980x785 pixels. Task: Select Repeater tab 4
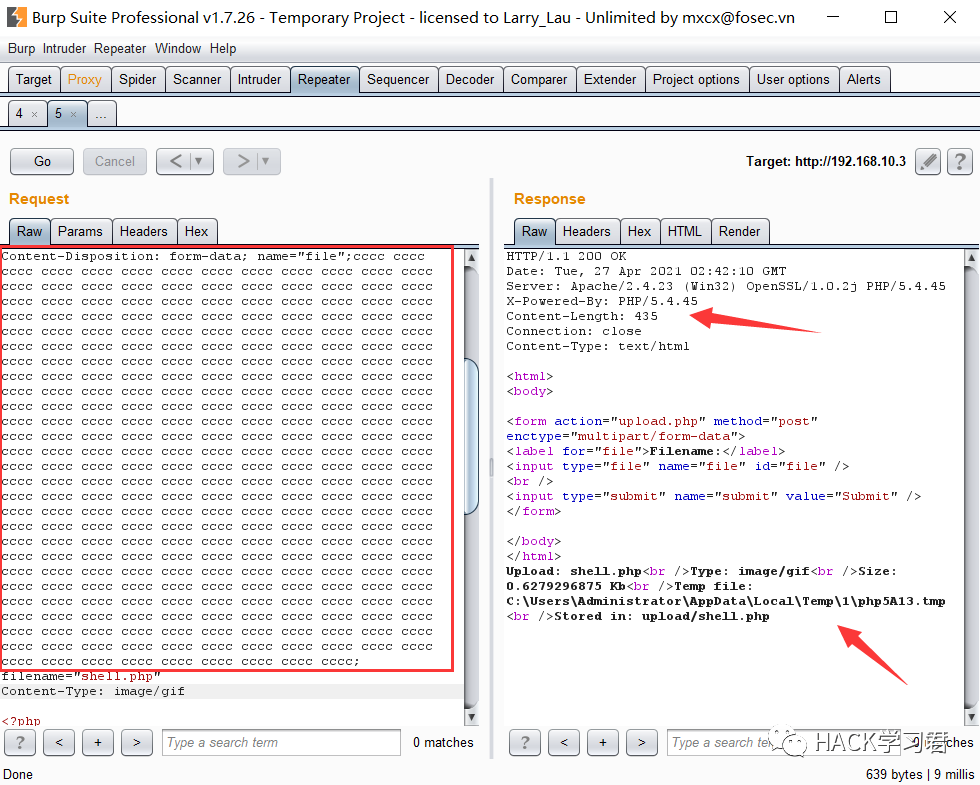point(19,114)
